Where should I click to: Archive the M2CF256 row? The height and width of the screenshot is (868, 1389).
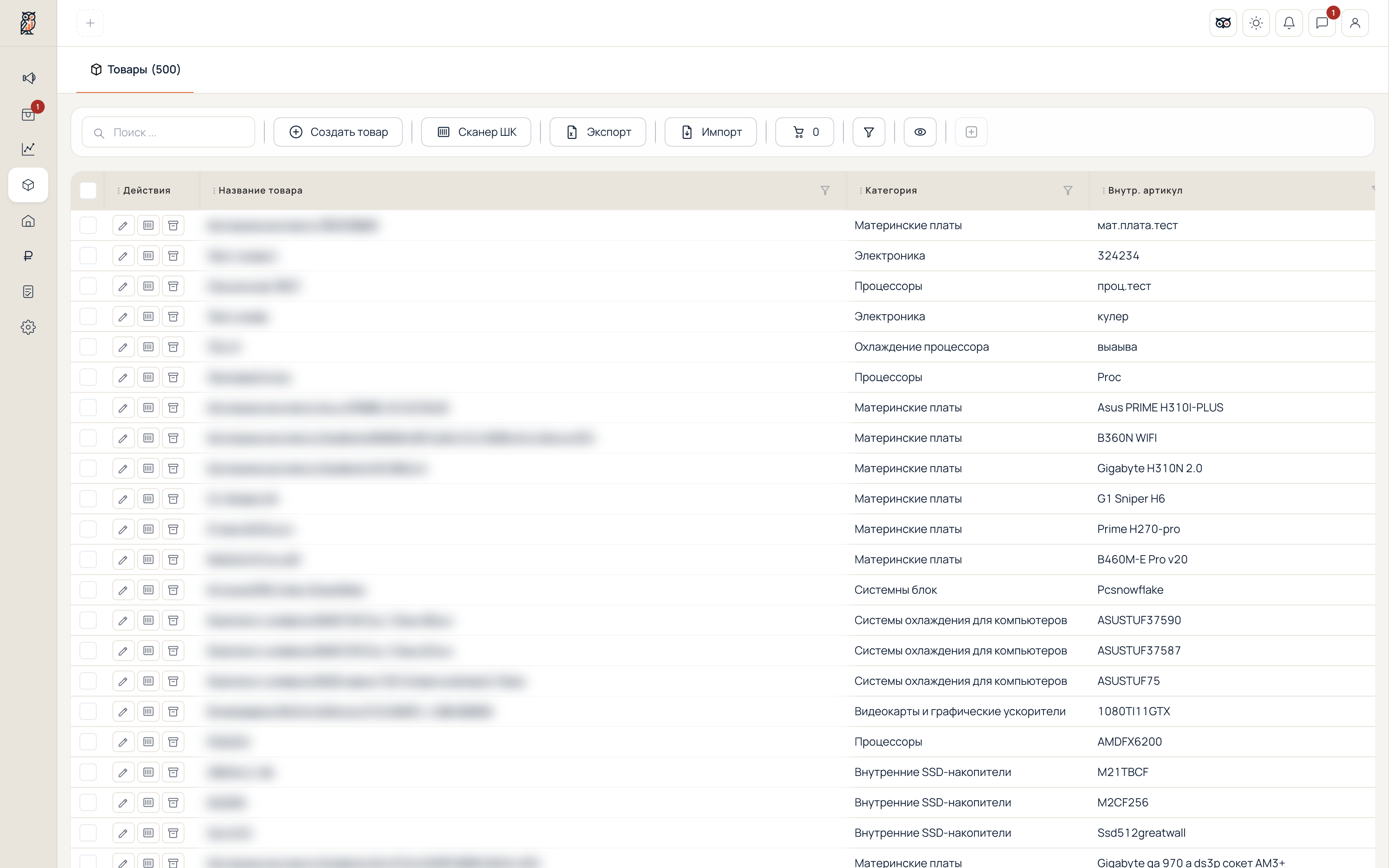(x=173, y=802)
